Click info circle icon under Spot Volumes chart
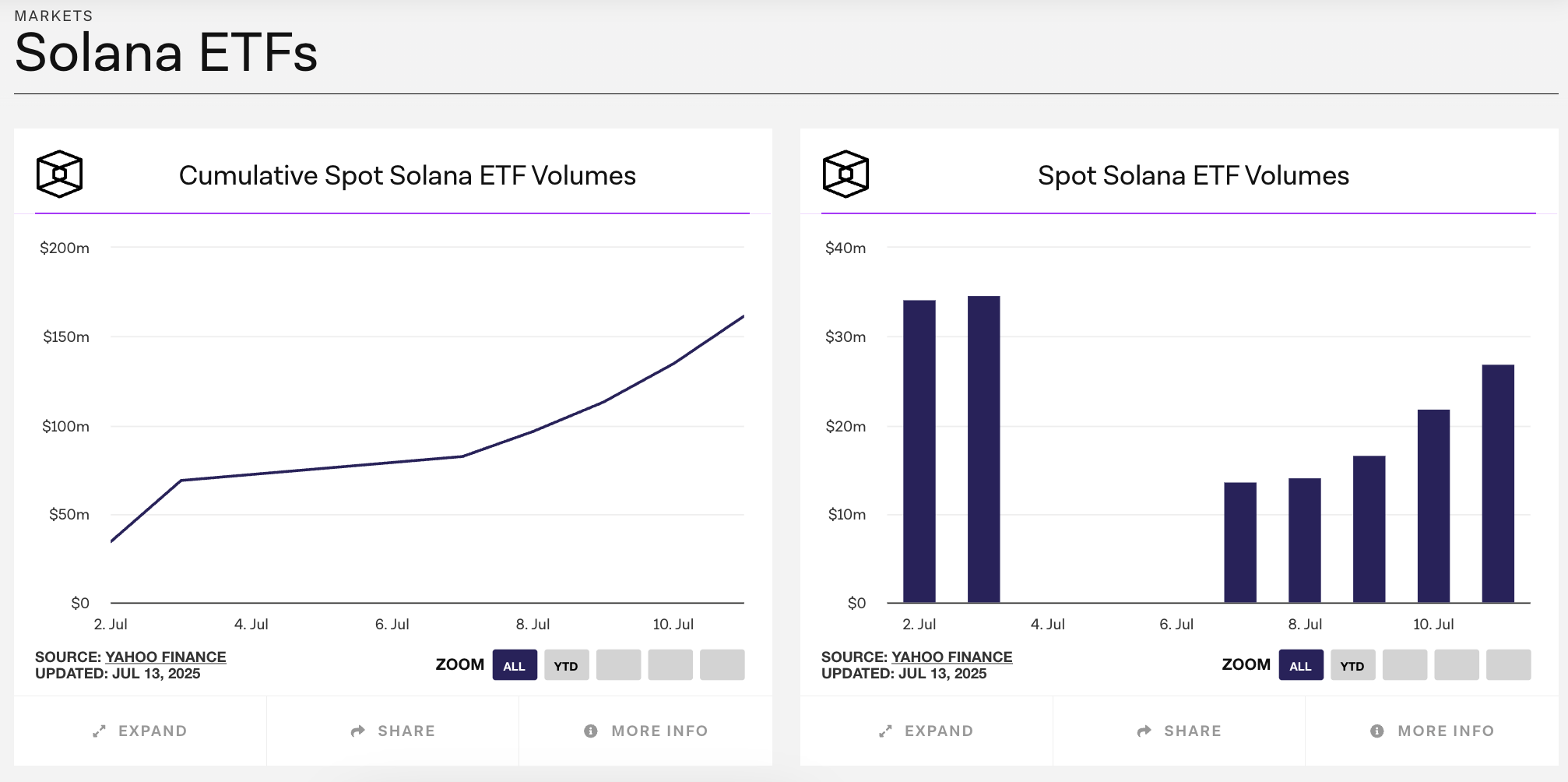Screen dimensions: 1568x782 tap(1377, 731)
